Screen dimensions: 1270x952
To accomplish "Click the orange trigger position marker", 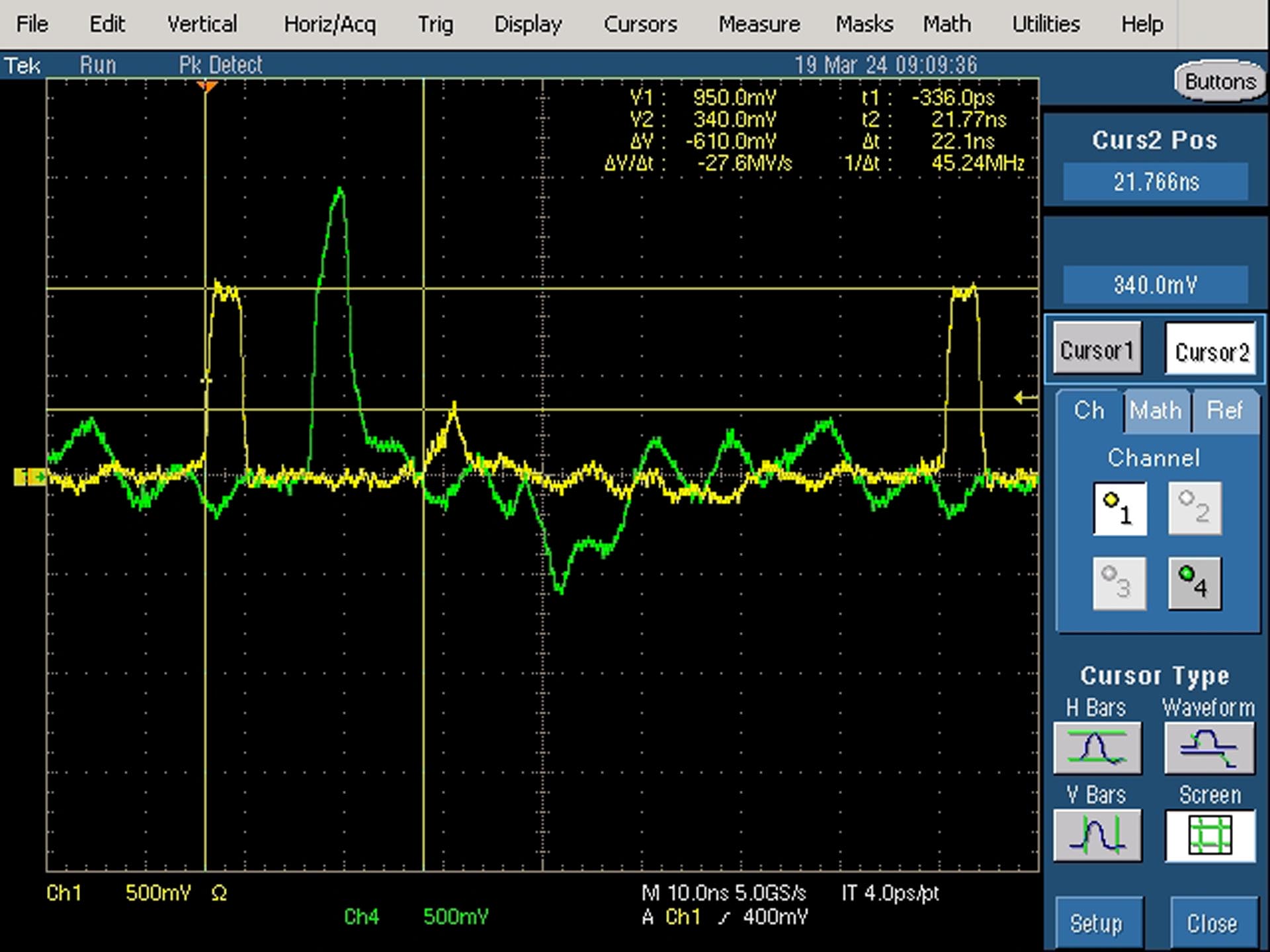I will click(x=207, y=87).
